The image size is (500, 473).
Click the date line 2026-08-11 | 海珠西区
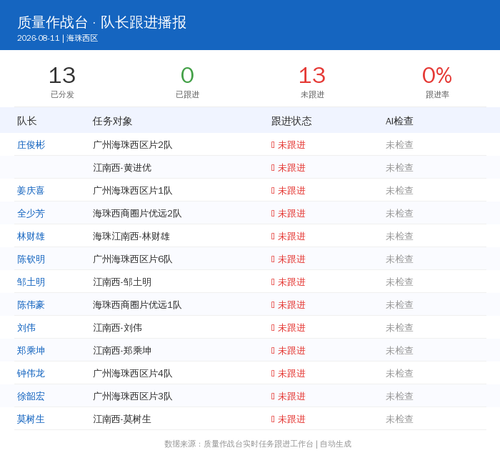click(57, 38)
